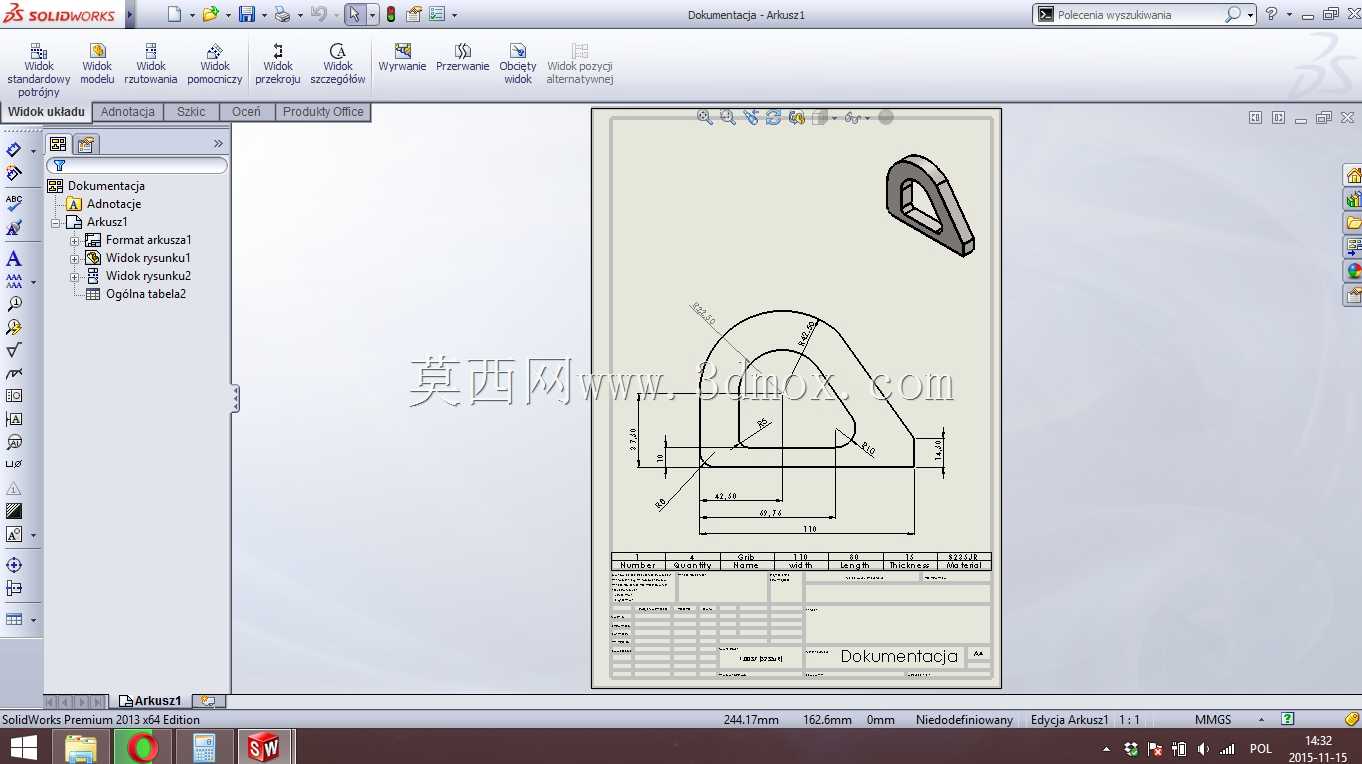Open the Options checklist icon

[437, 14]
